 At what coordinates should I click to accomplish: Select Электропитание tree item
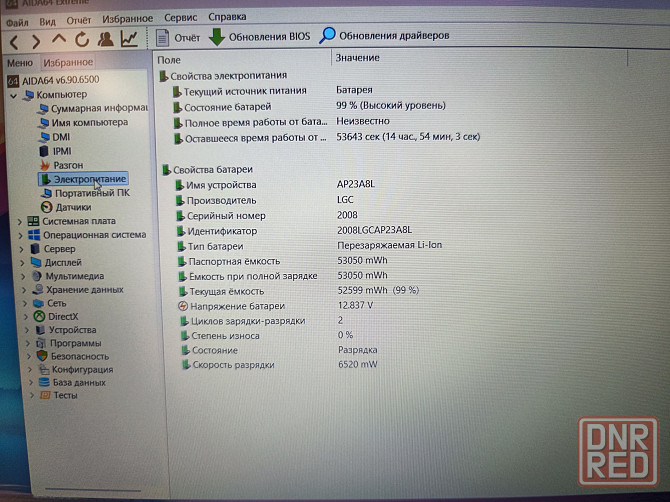click(x=83, y=179)
